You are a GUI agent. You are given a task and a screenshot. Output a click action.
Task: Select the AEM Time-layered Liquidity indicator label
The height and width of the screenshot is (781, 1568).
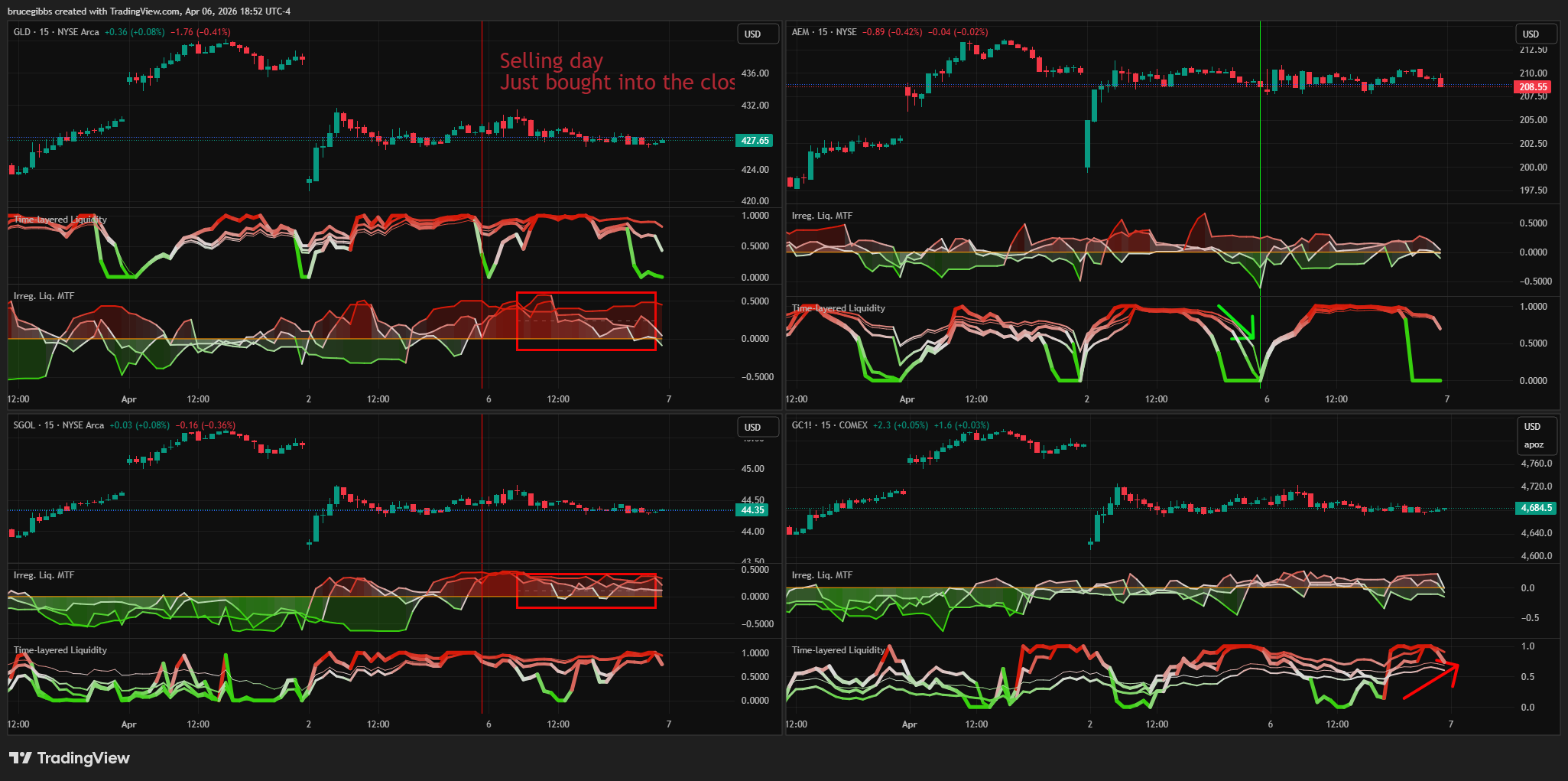coord(838,308)
